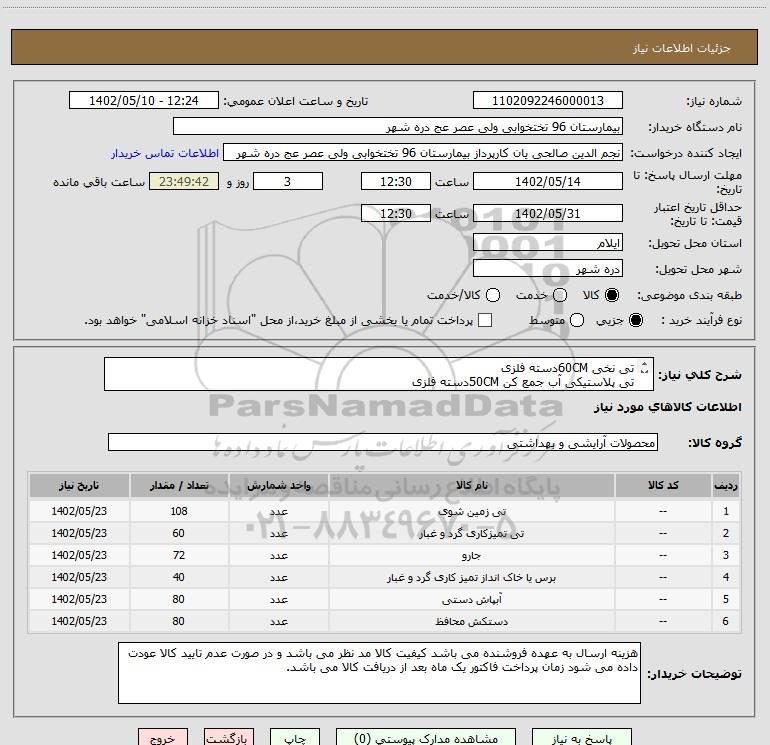The height and width of the screenshot is (745, 770).
Task: Select the کالا/خدمت radio button
Action: tap(493, 295)
